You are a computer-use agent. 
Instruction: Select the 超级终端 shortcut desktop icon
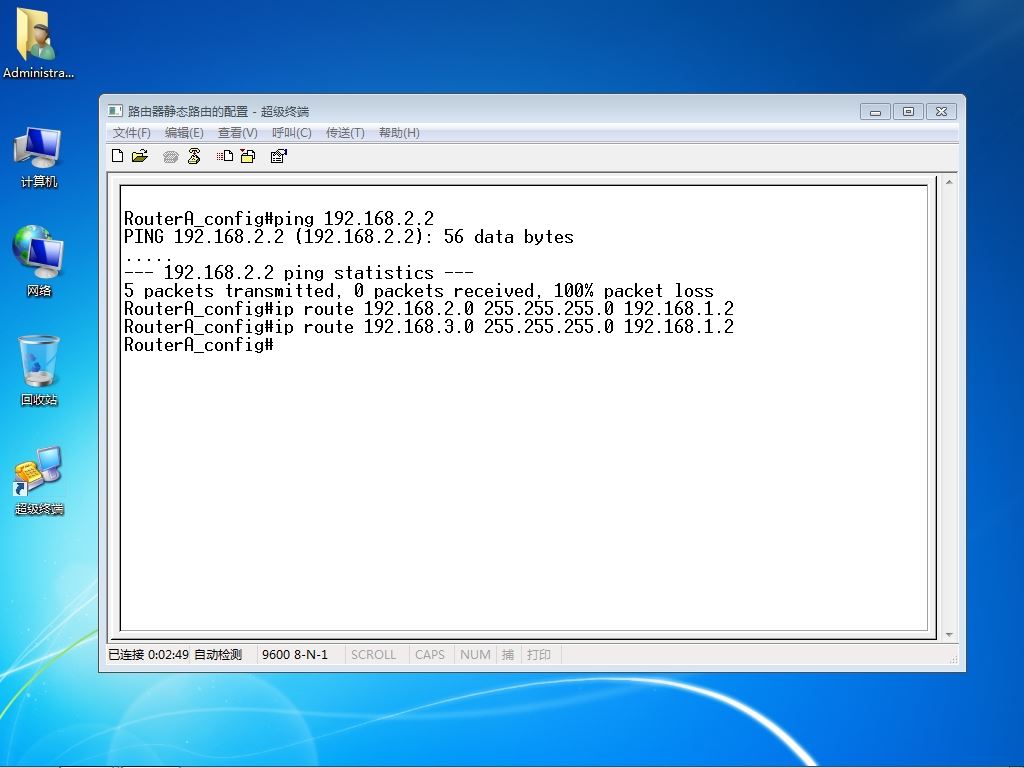[x=39, y=480]
